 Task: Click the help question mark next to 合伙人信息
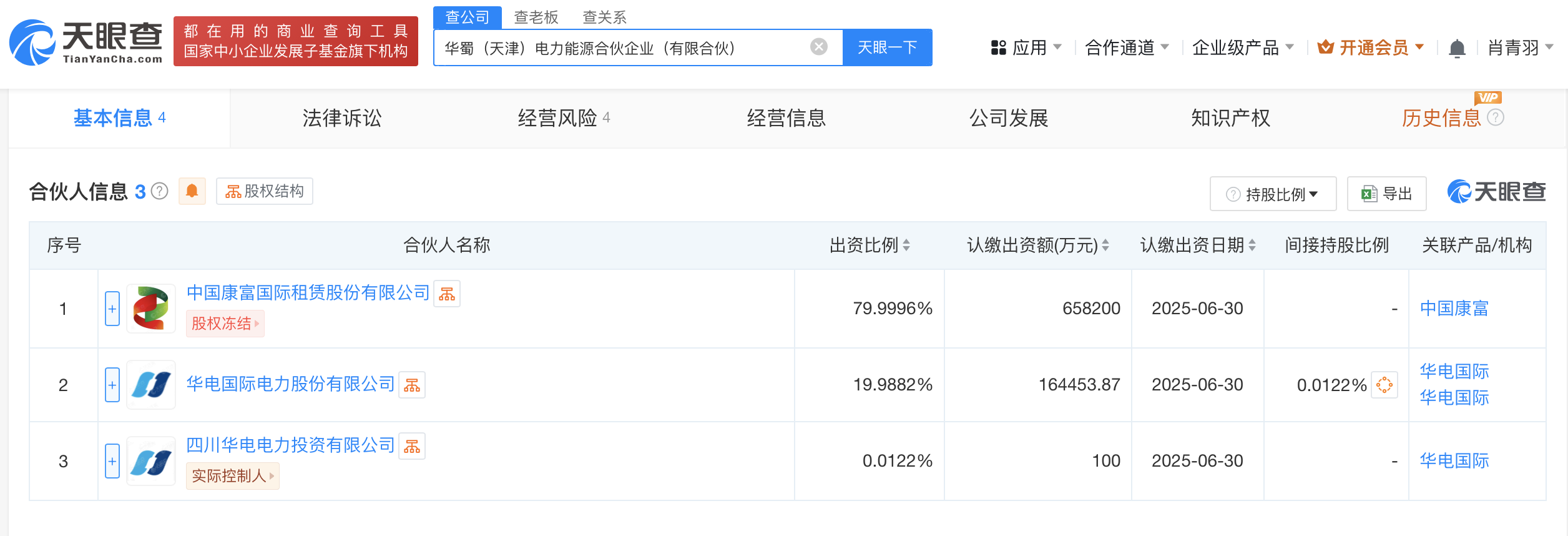point(160,191)
